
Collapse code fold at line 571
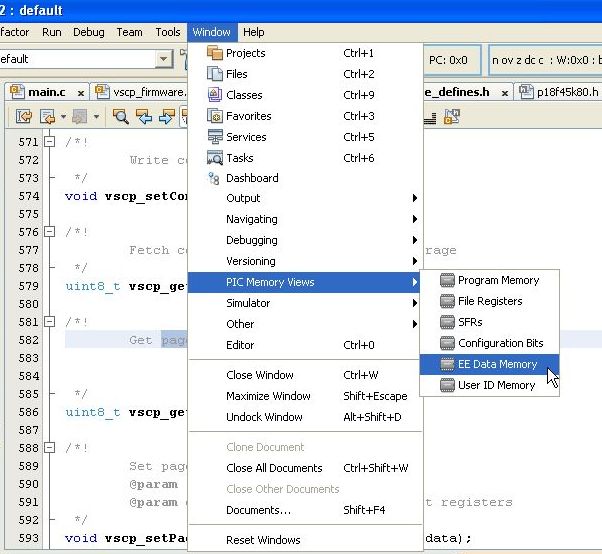(x=49, y=143)
